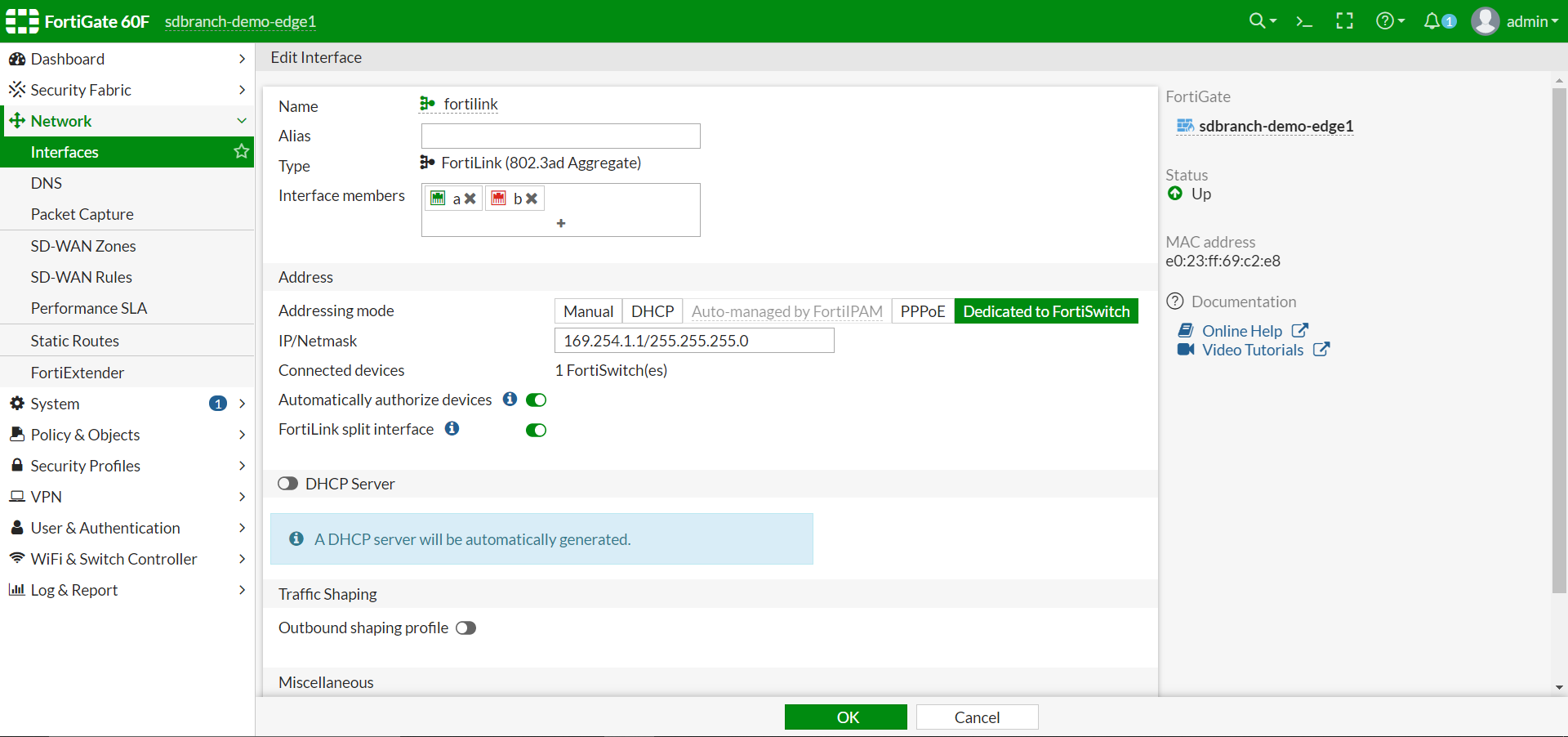Screen dimensions: 1568x737
Task: Open SD-WAN Zones from the sidebar
Action: [x=82, y=245]
